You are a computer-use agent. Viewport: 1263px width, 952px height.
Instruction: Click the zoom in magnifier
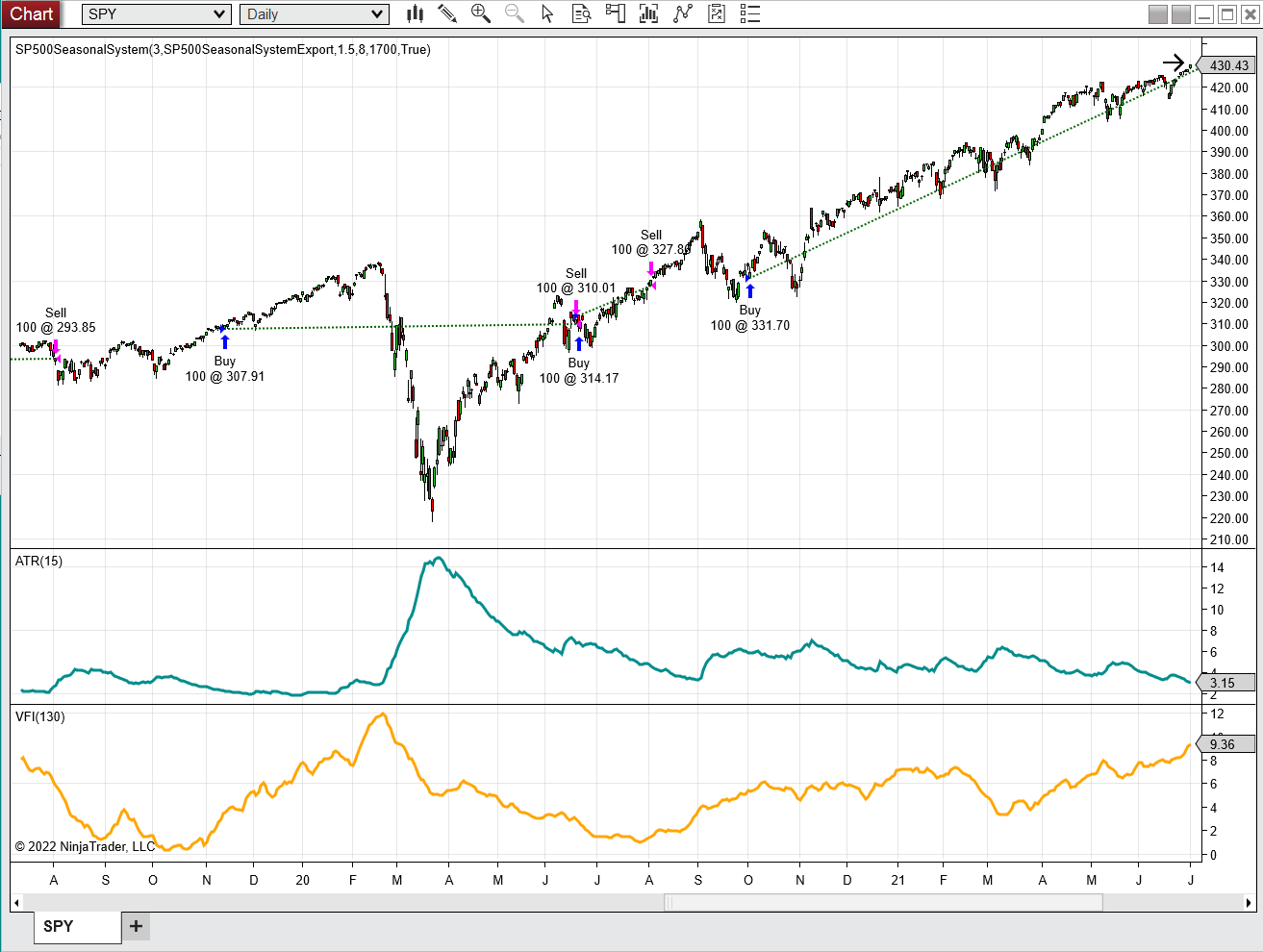481,13
